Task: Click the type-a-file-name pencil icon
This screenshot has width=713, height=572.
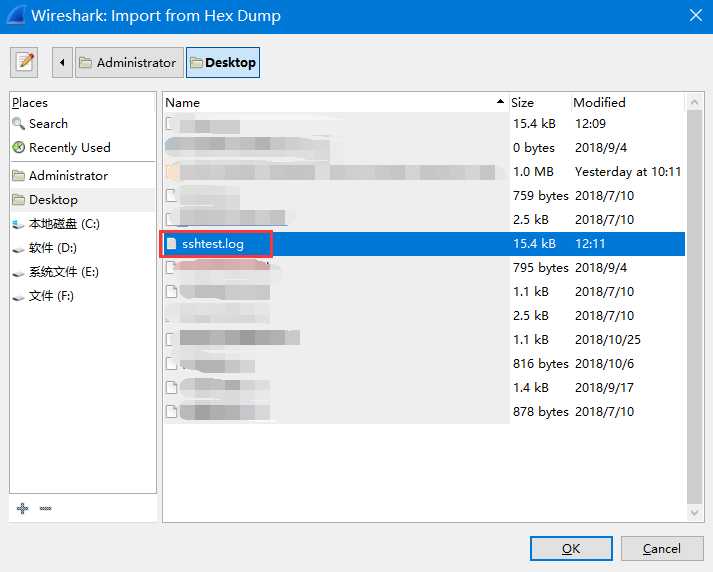Action: click(x=24, y=62)
